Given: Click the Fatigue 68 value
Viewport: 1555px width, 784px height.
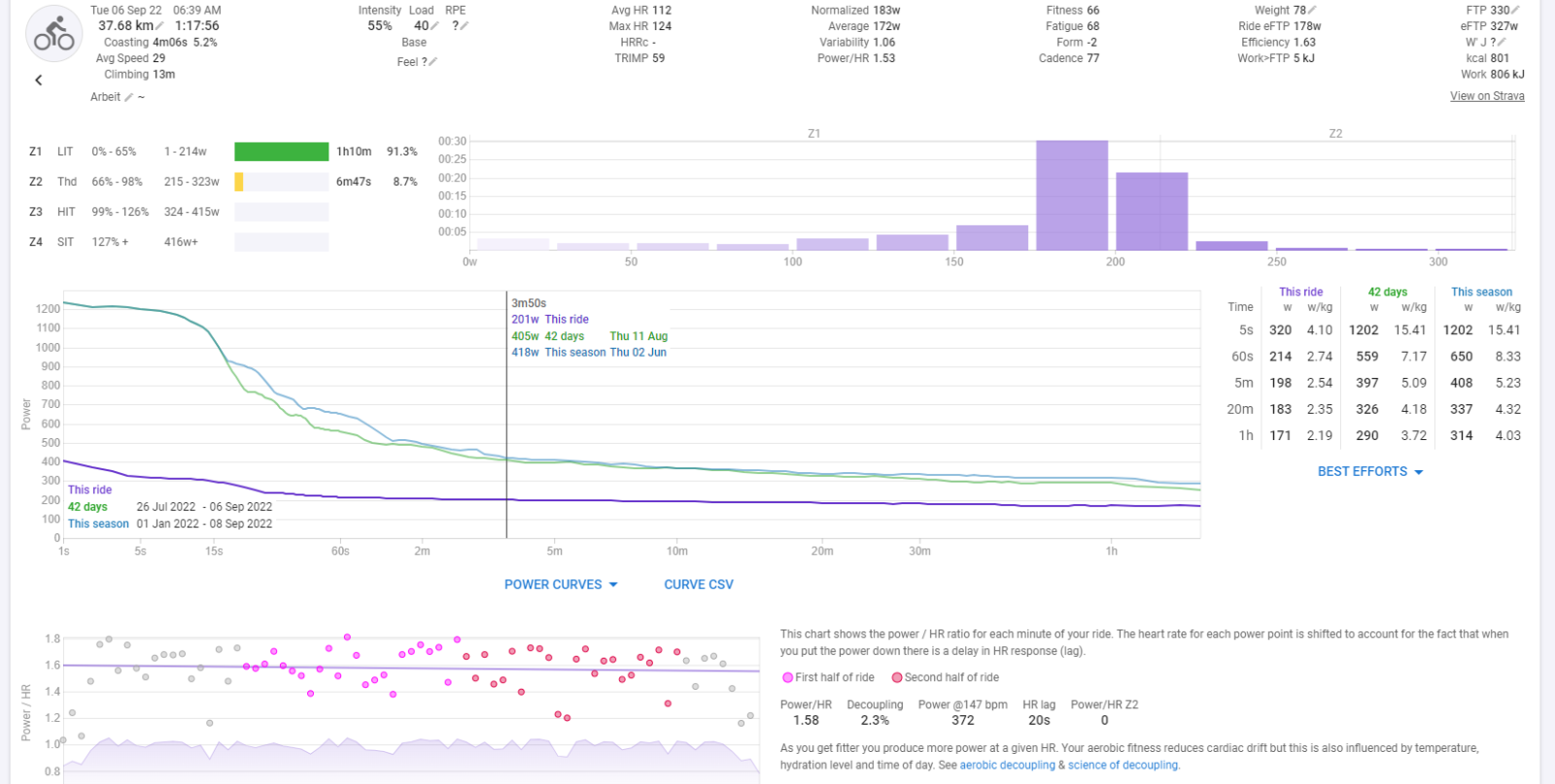Looking at the screenshot, I should [1093, 26].
